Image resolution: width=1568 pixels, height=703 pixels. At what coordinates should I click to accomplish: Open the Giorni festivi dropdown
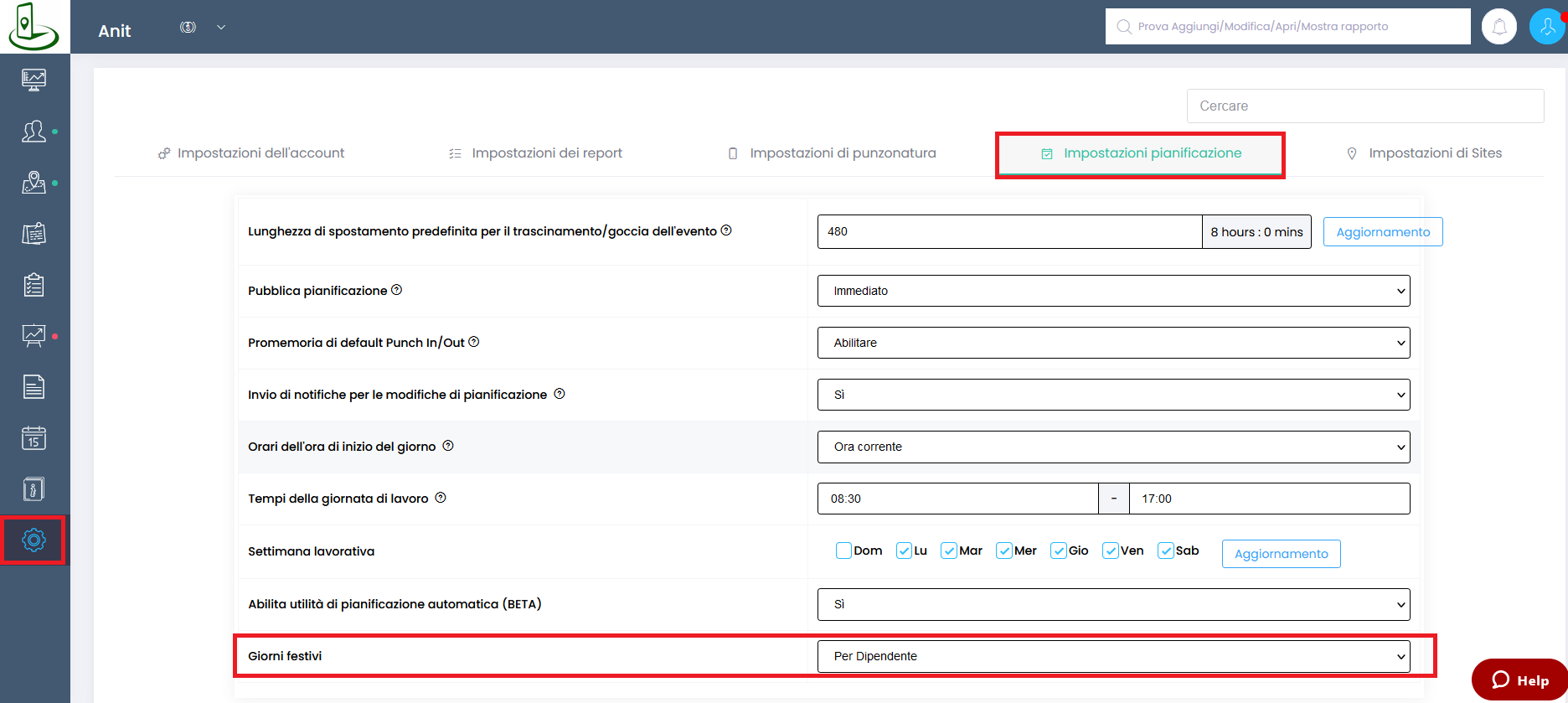(1113, 656)
